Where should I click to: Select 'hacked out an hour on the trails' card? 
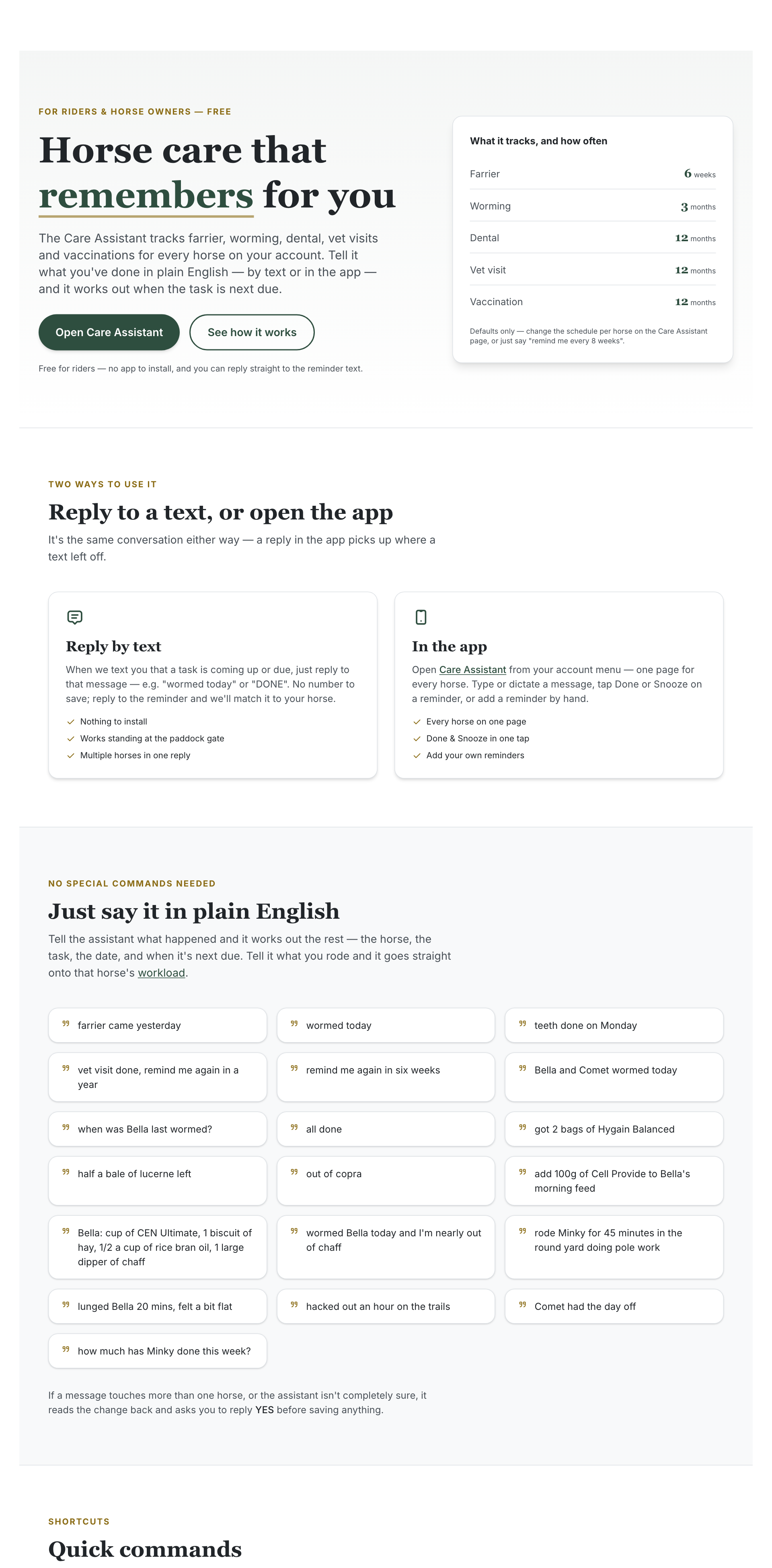click(386, 1306)
